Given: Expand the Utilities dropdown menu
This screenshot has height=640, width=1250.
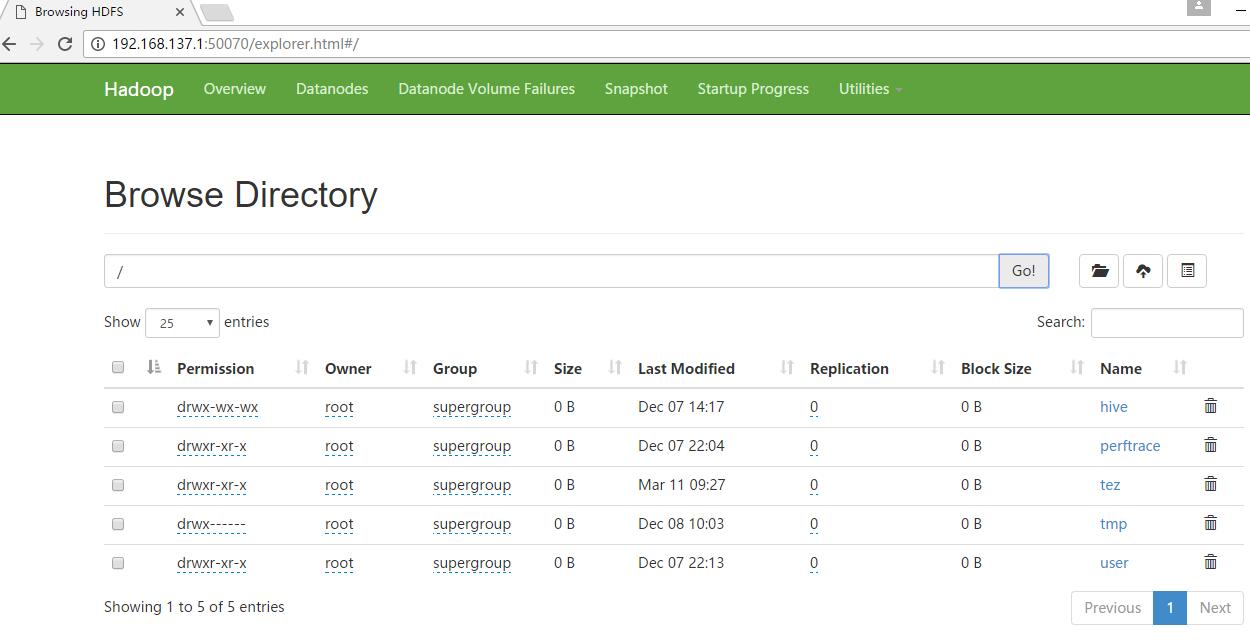Looking at the screenshot, I should click(x=870, y=89).
